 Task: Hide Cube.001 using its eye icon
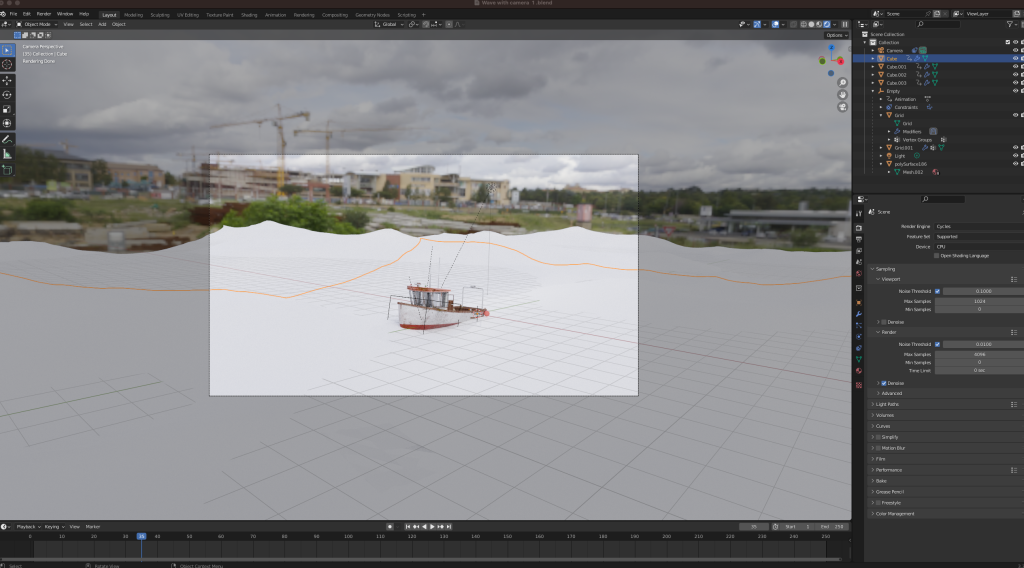pyautogui.click(x=1015, y=67)
